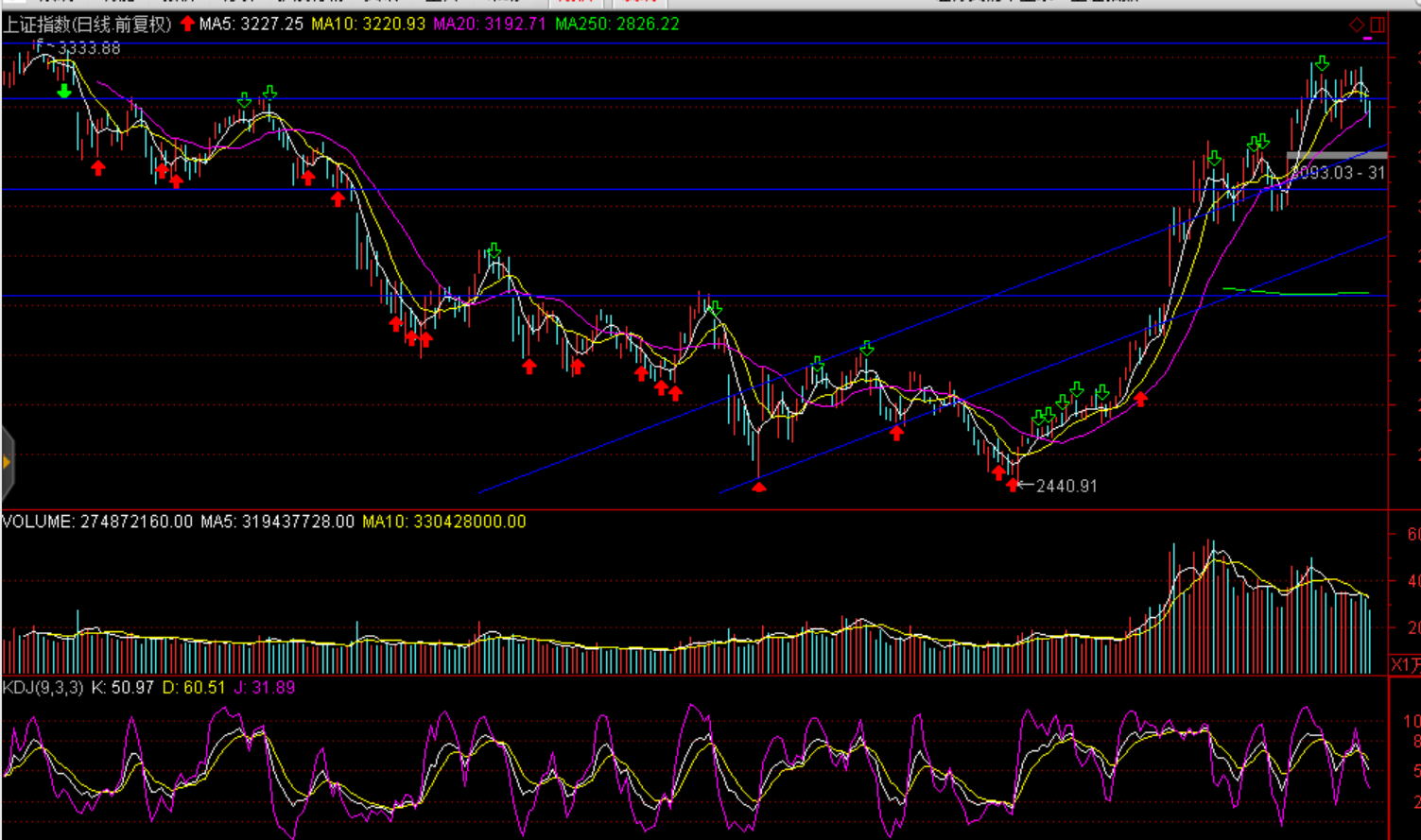
Task: Click the red up arrow beside MA5 label
Action: pyautogui.click(x=187, y=24)
